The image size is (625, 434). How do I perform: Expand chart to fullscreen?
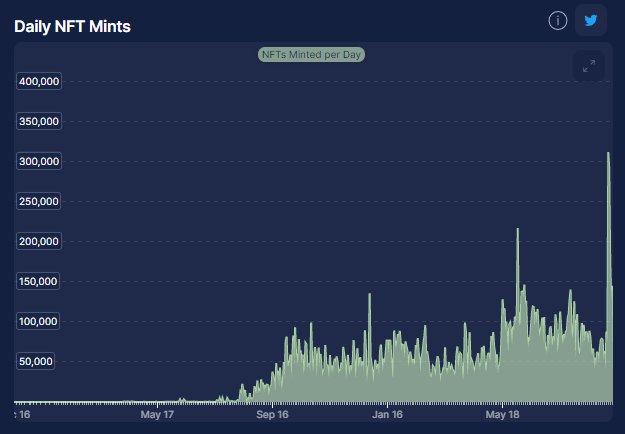[589, 66]
